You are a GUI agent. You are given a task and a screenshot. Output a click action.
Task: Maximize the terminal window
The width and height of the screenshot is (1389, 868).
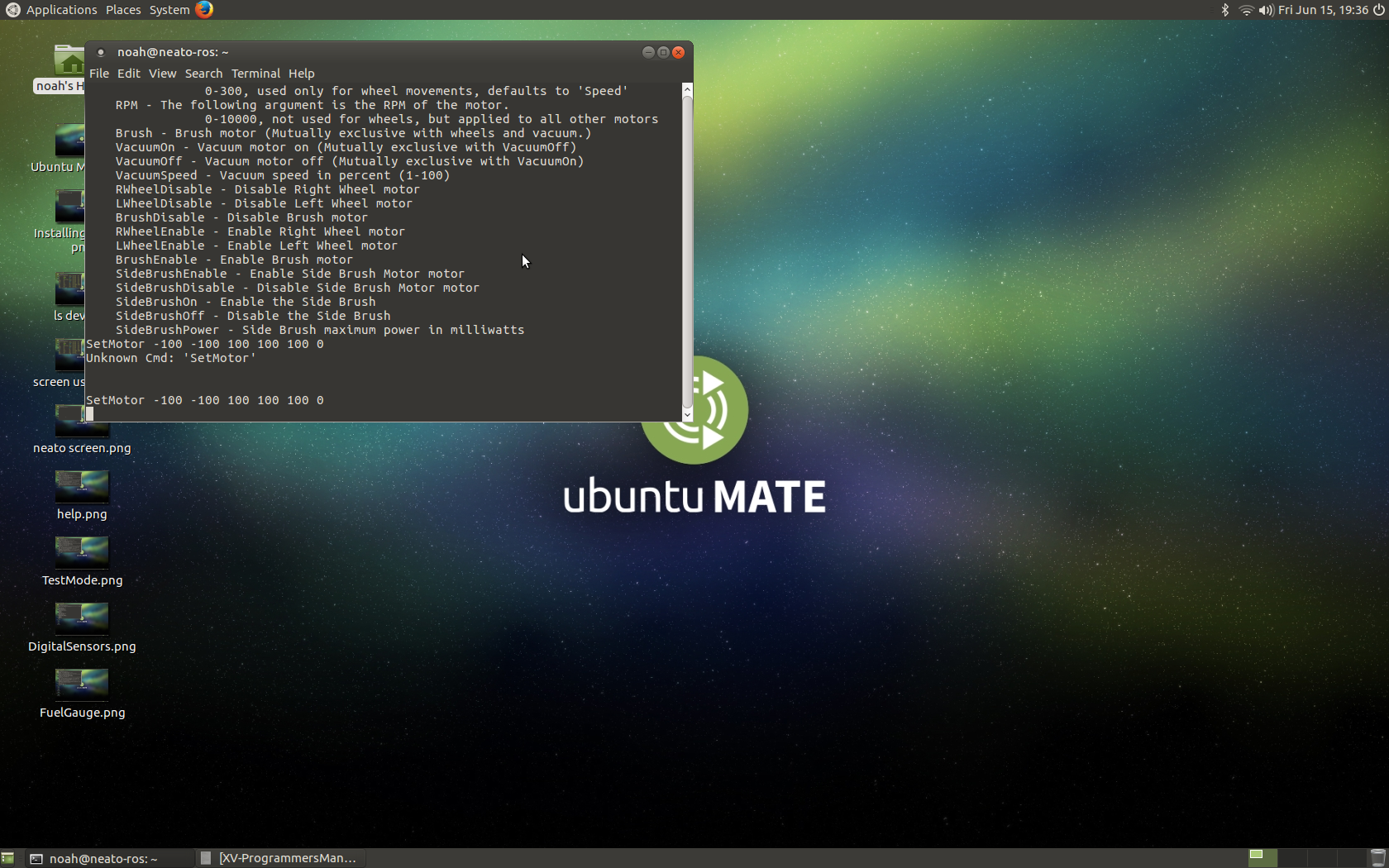663,52
